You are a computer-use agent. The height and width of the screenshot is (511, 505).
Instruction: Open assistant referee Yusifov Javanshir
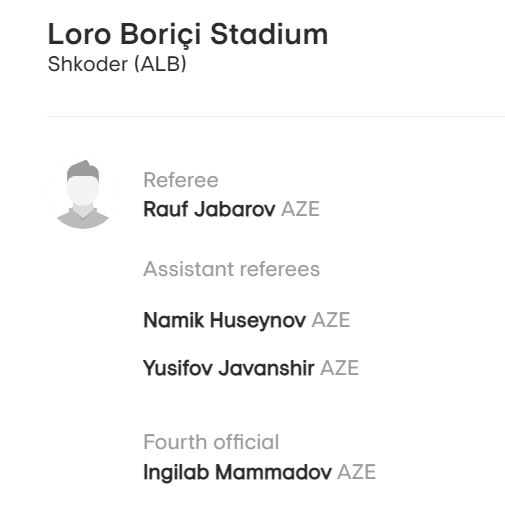click(x=229, y=368)
